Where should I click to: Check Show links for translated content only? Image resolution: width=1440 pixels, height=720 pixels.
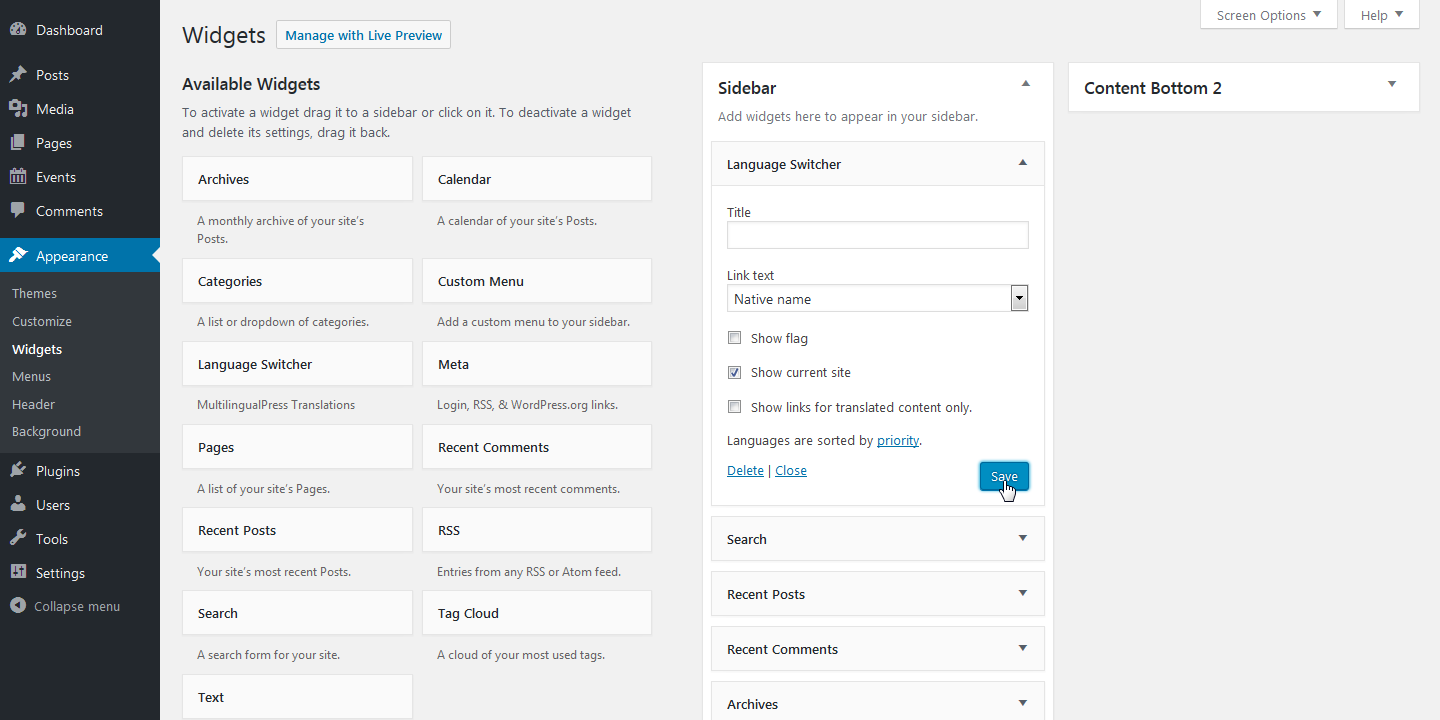[x=734, y=406]
